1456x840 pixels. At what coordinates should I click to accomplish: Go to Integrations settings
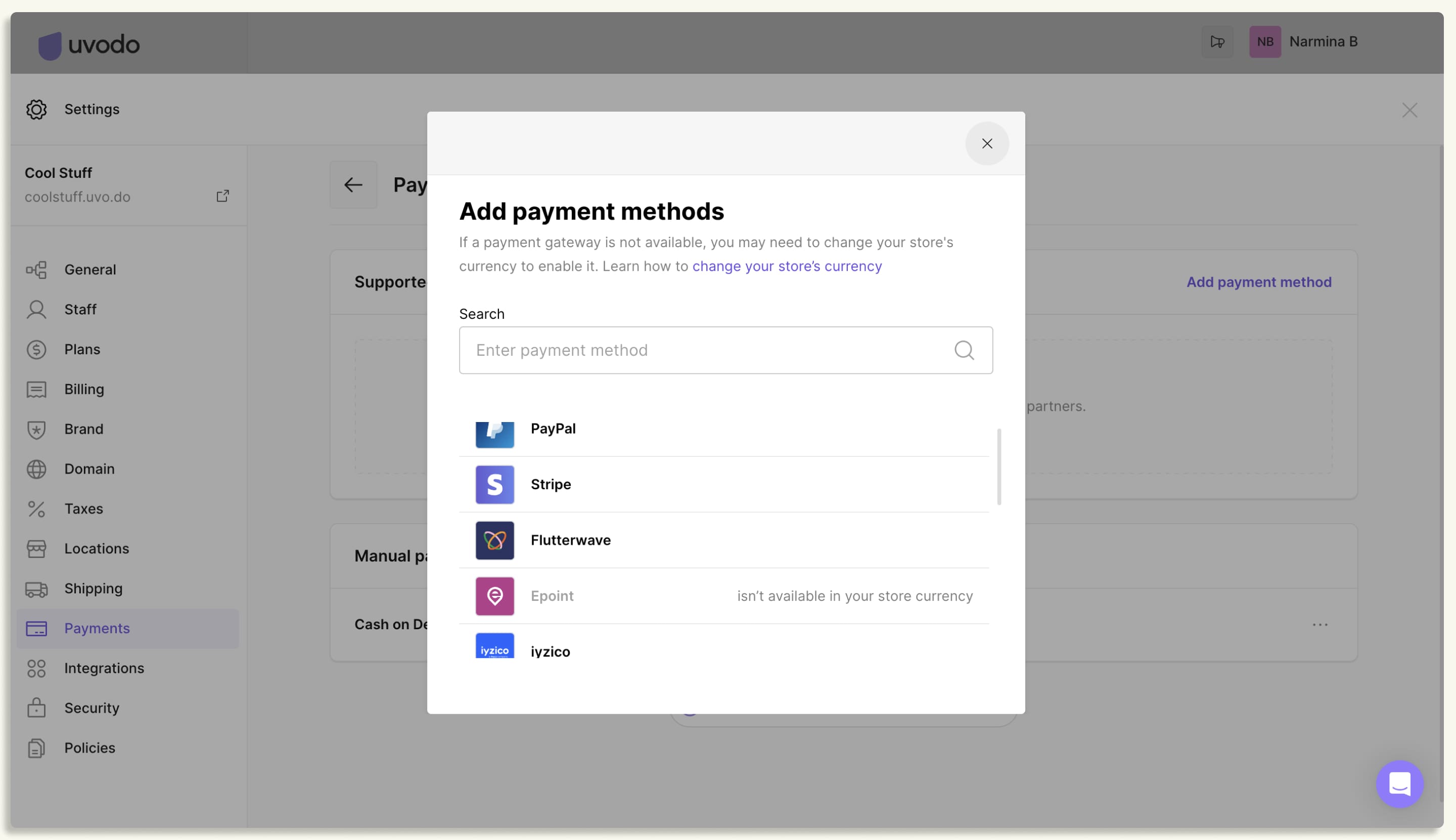coord(104,668)
